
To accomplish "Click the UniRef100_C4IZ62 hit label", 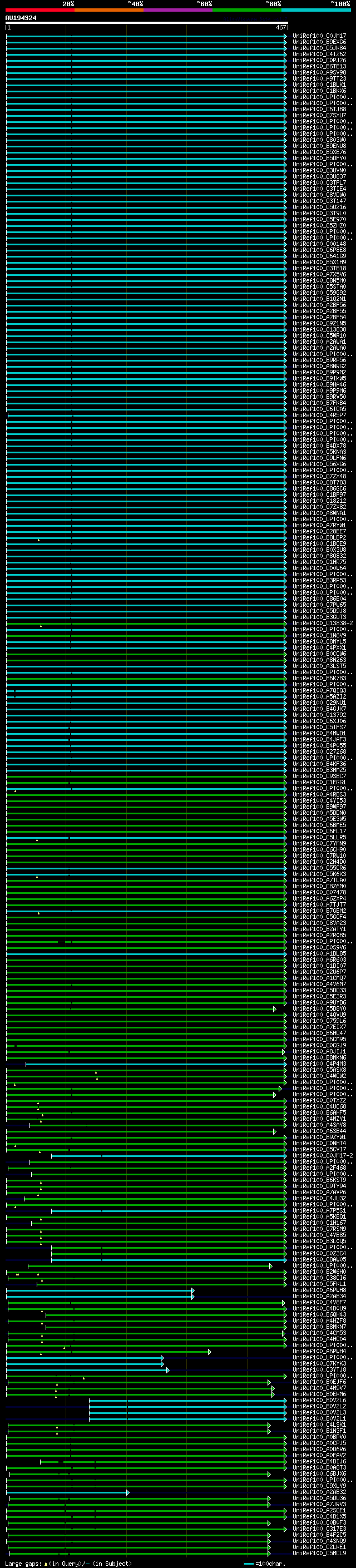I will click(x=319, y=54).
